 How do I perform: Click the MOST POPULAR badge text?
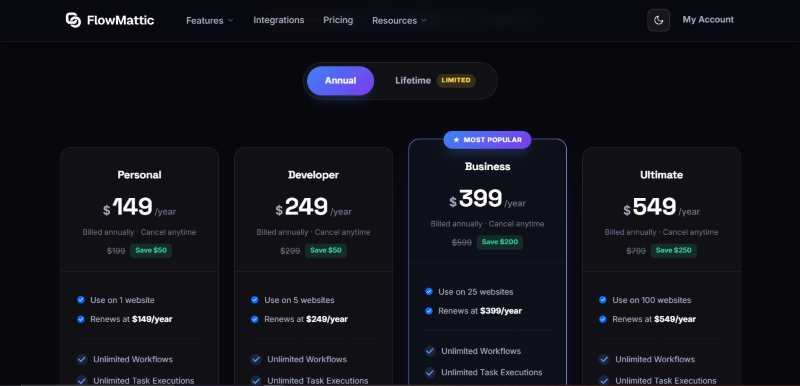coord(492,140)
